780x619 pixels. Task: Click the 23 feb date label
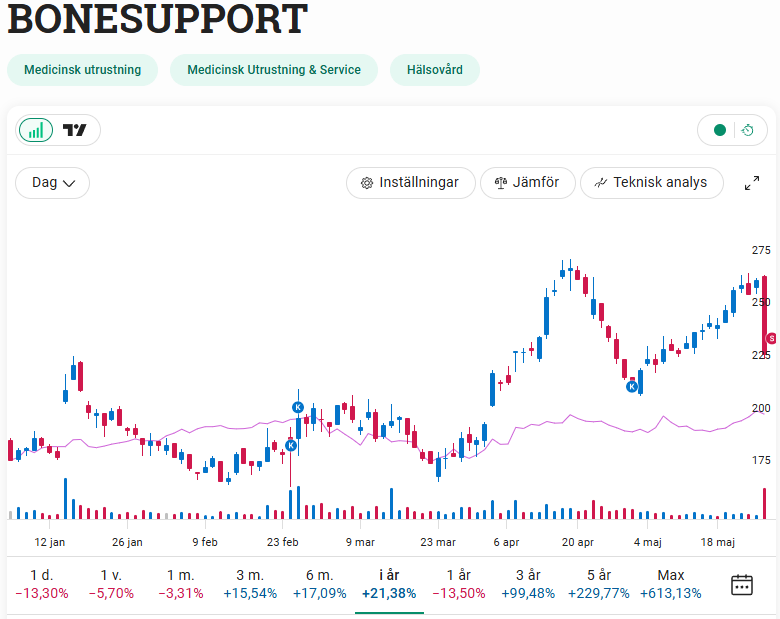pos(283,542)
